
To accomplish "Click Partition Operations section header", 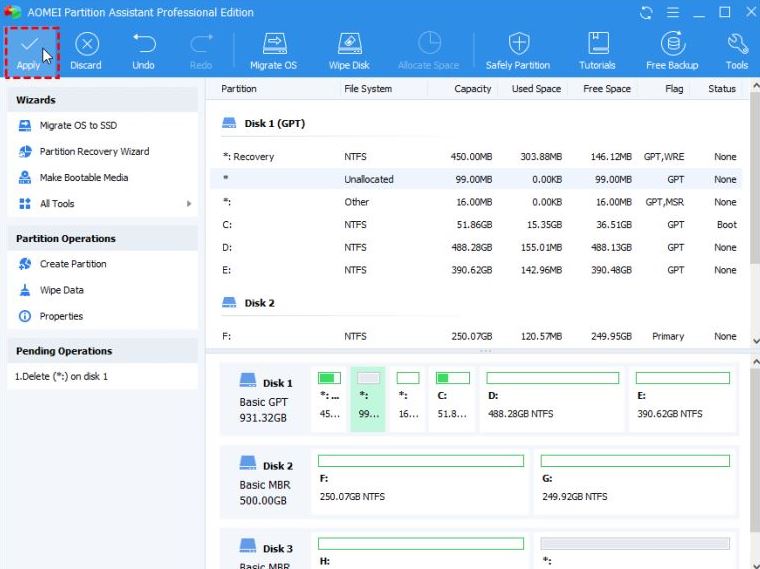I will tap(102, 238).
